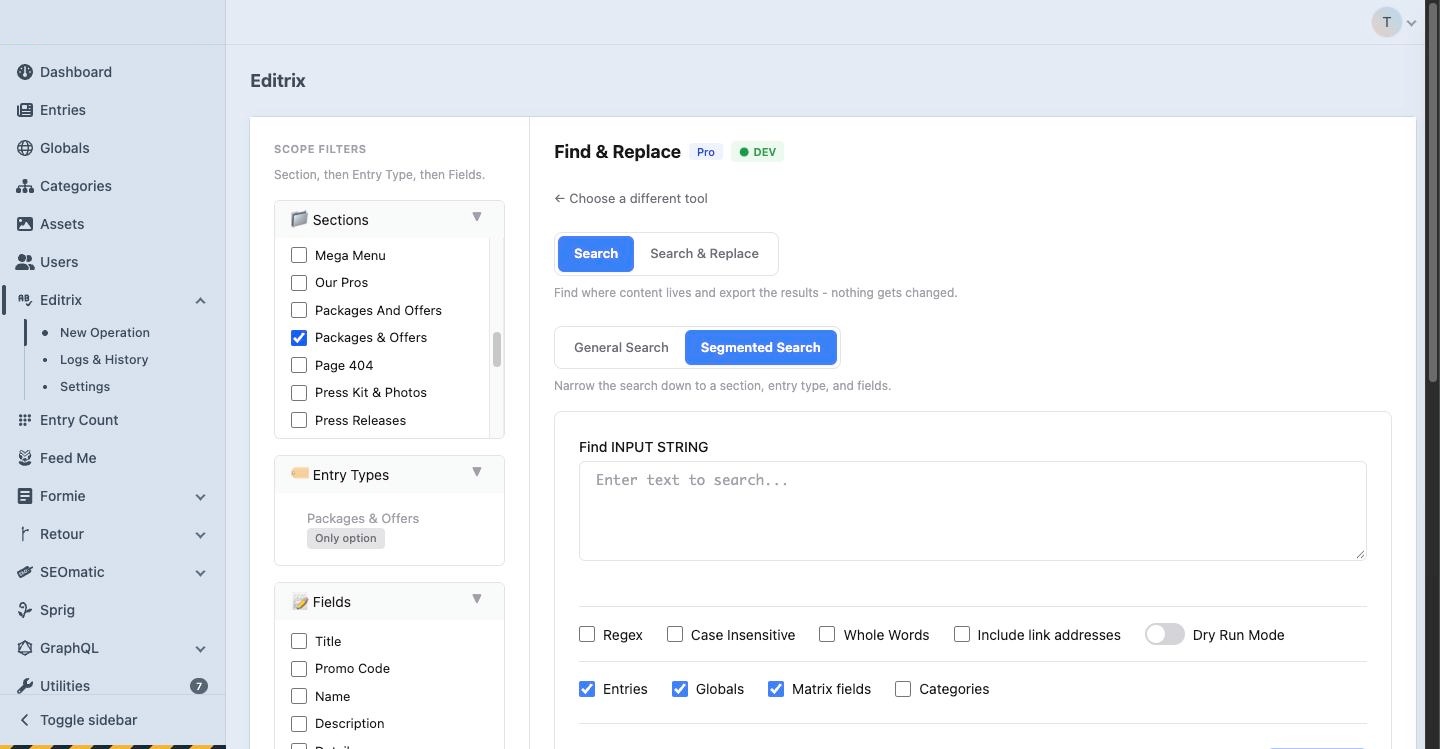Switch to the Search & Replace tab
The width and height of the screenshot is (1440, 749).
(704, 254)
